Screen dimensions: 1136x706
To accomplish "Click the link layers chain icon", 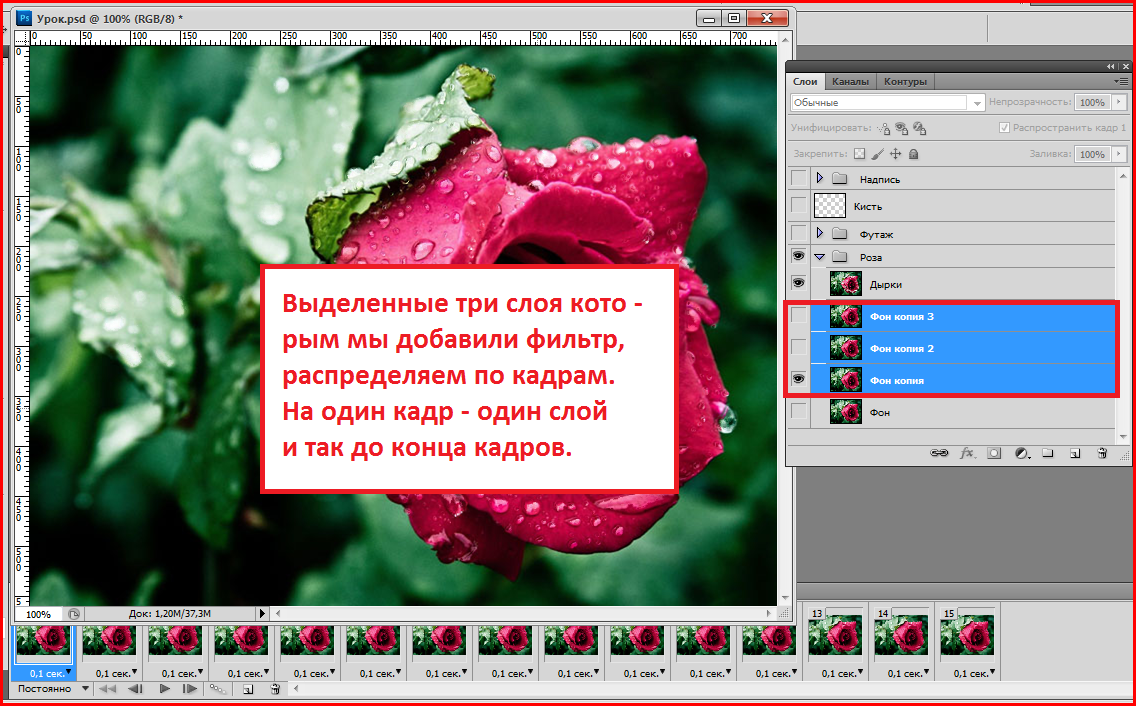I will (939, 453).
